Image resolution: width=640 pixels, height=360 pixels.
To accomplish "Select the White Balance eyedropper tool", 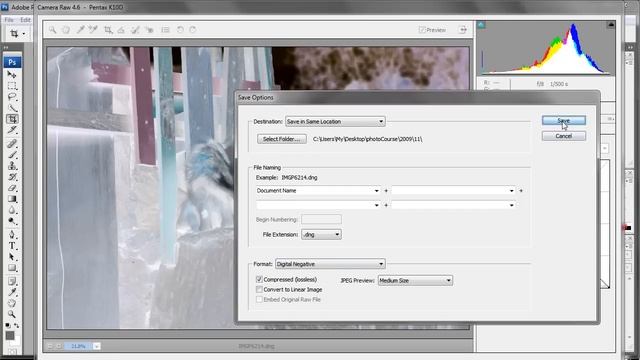I will point(80,30).
